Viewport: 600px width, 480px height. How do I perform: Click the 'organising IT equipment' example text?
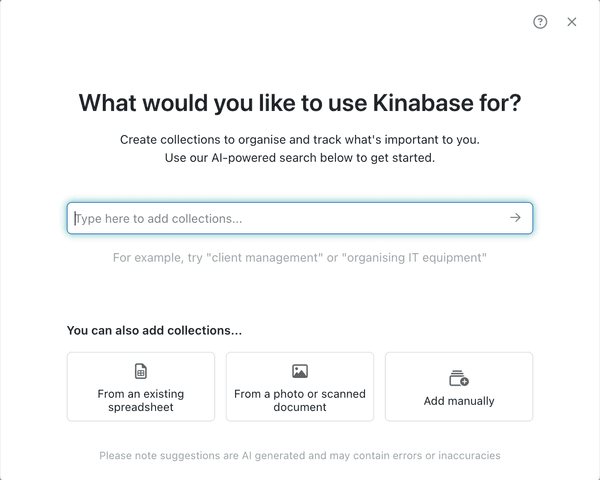point(414,258)
